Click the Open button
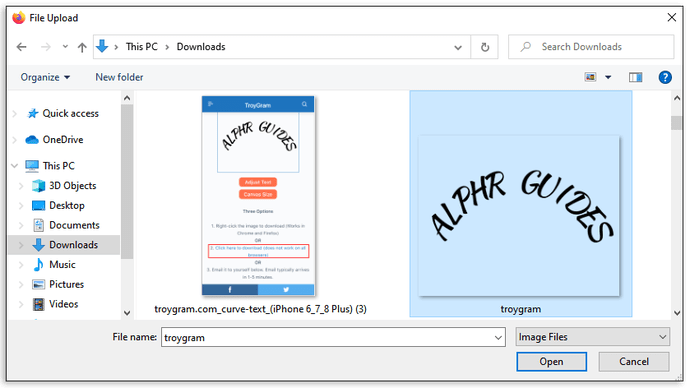The width and height of the screenshot is (690, 388). click(x=551, y=362)
